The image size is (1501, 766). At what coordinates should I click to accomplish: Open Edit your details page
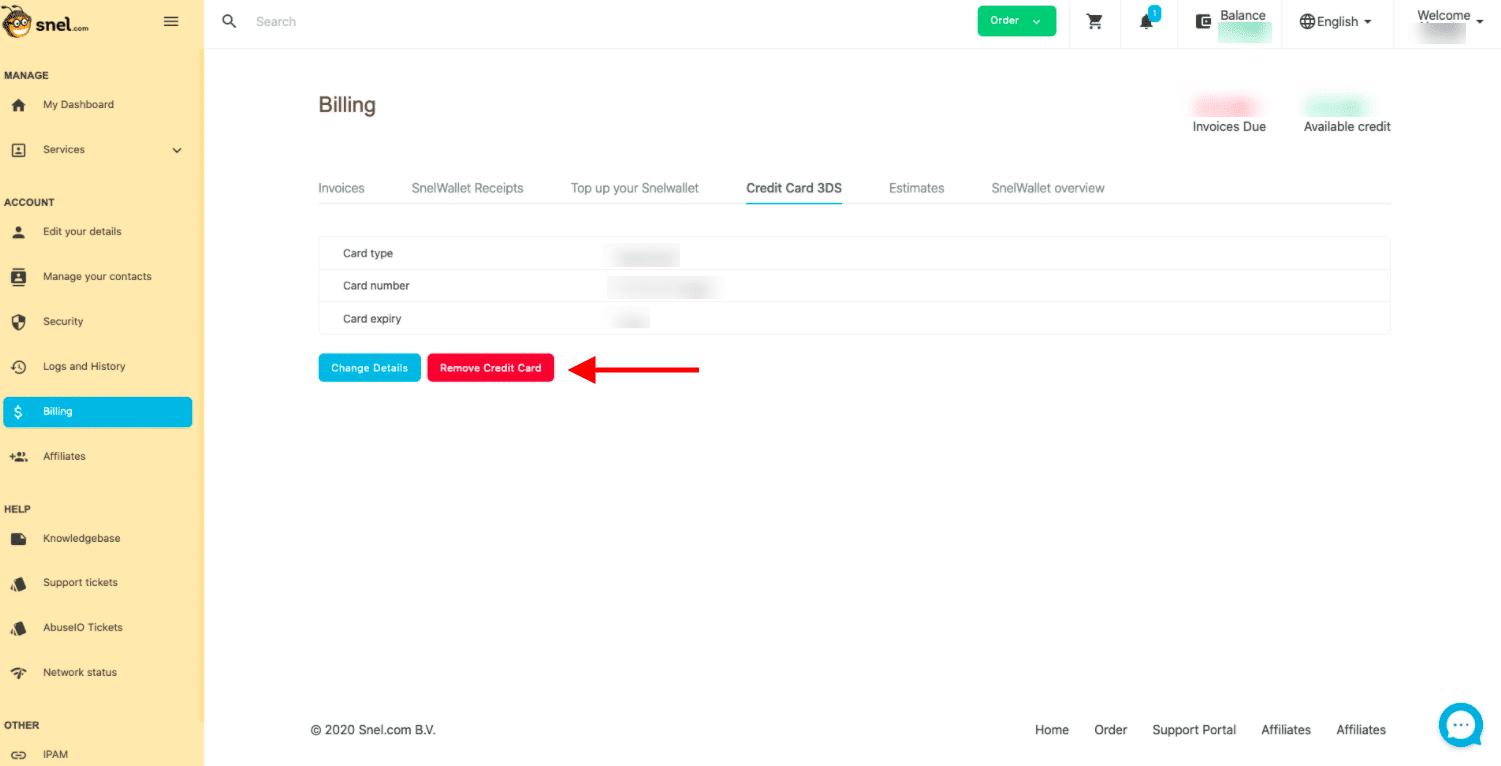point(82,232)
